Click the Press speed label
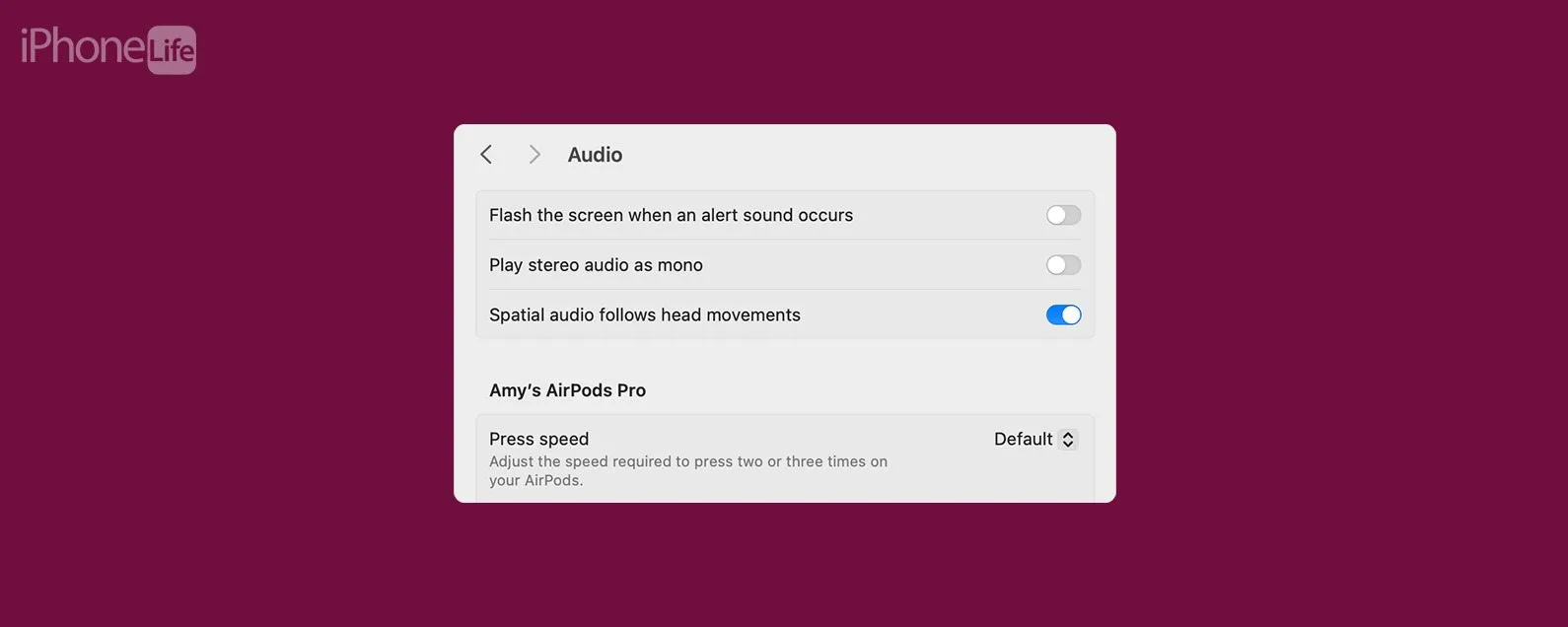Viewport: 1568px width, 627px height. point(538,439)
